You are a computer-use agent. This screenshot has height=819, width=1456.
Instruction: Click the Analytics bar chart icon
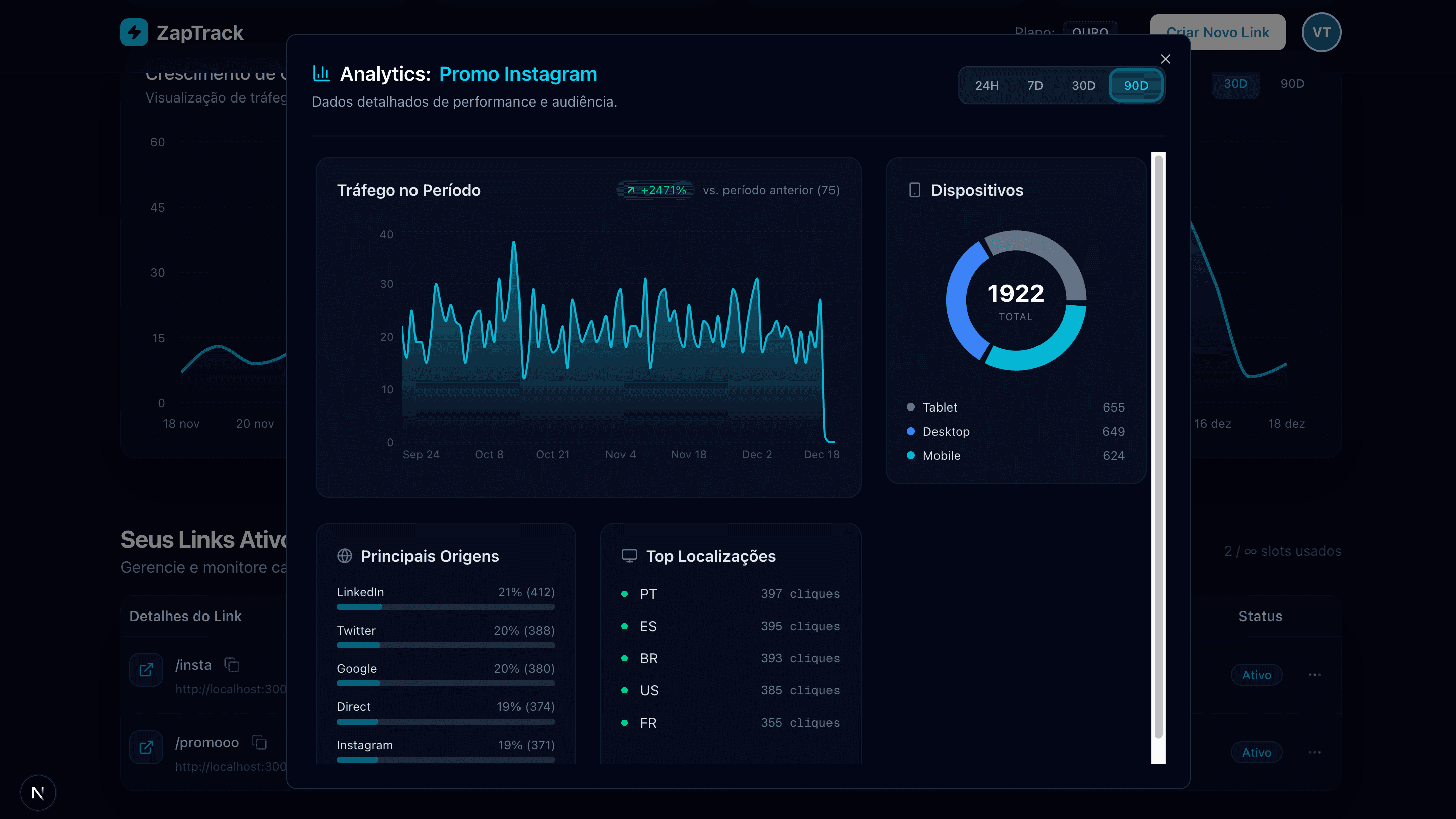coord(321,73)
